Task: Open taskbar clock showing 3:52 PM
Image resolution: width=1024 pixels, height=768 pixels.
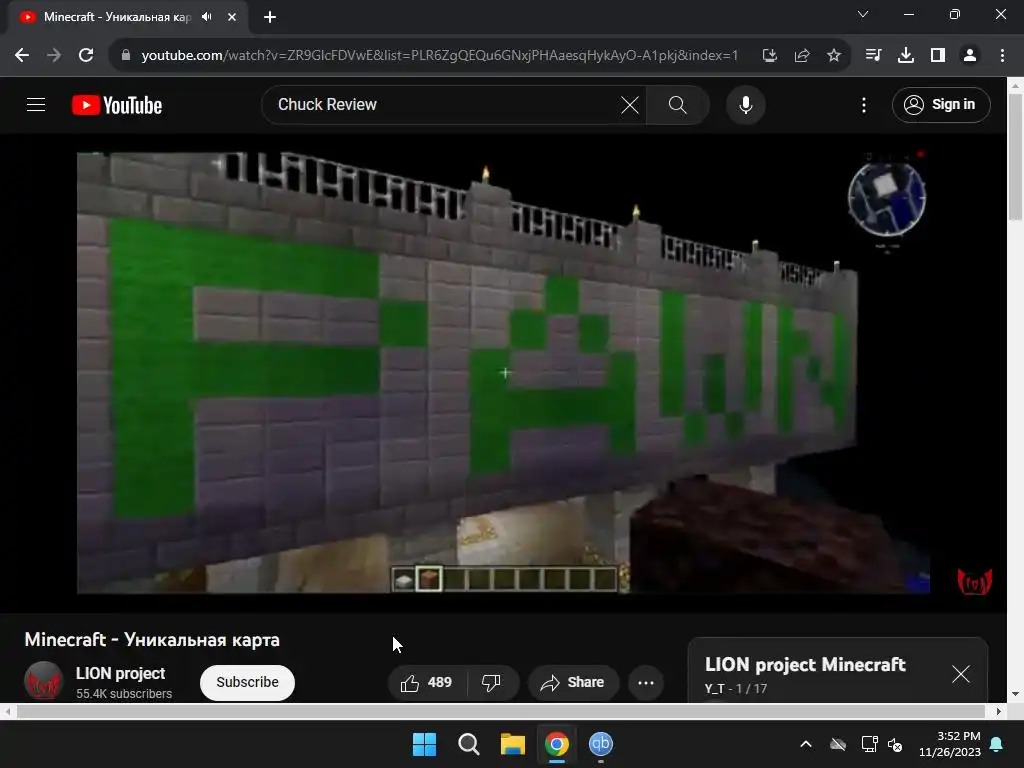Action: click(x=950, y=744)
